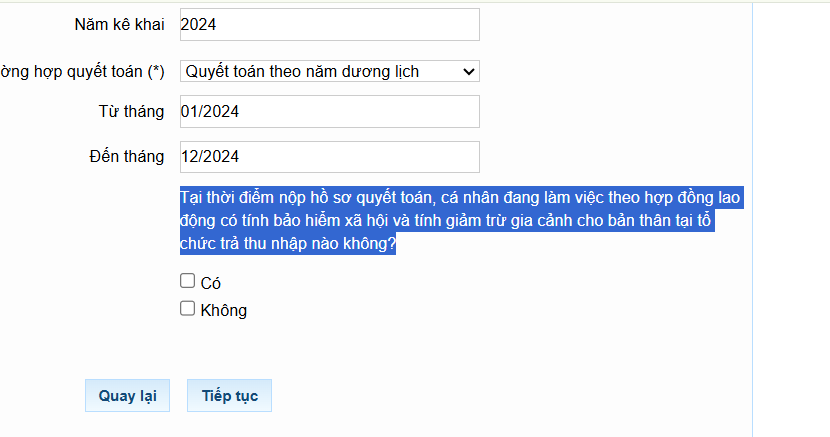
Task: Click the settlement type dropdown arrow
Action: point(469,71)
